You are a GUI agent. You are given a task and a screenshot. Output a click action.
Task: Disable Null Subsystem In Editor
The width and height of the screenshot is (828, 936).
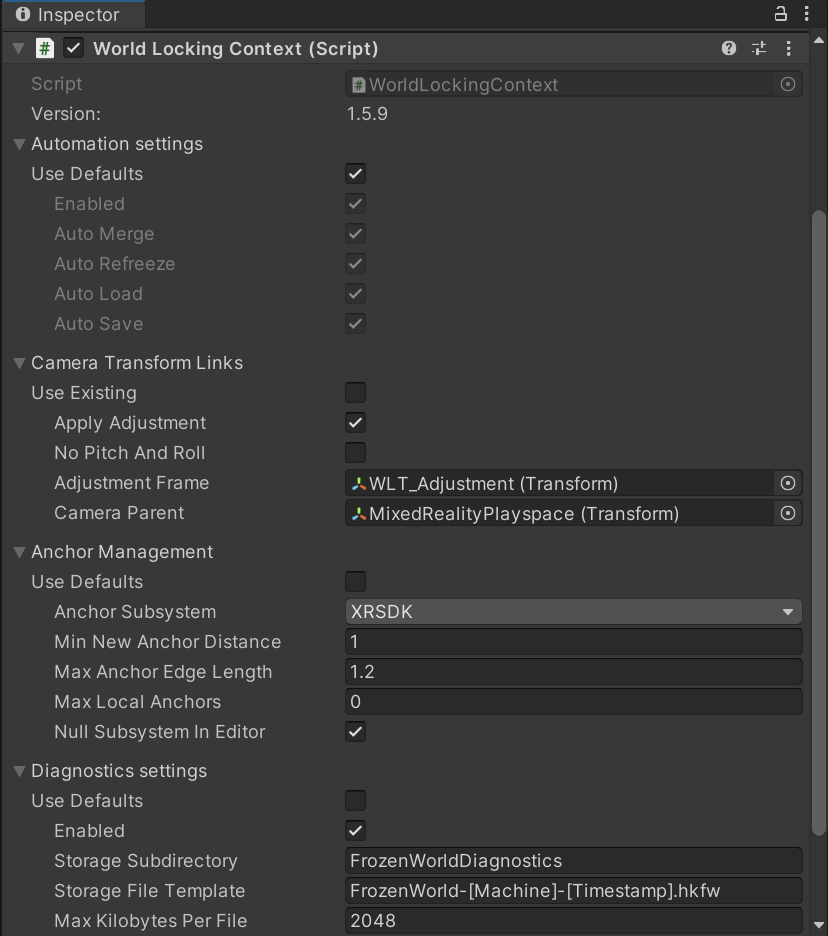tap(355, 732)
